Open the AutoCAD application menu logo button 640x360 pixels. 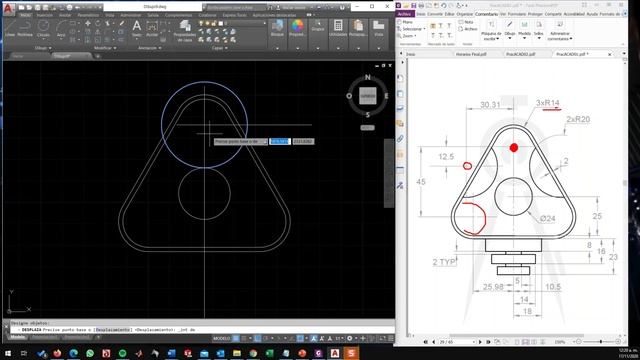pyautogui.click(x=8, y=8)
